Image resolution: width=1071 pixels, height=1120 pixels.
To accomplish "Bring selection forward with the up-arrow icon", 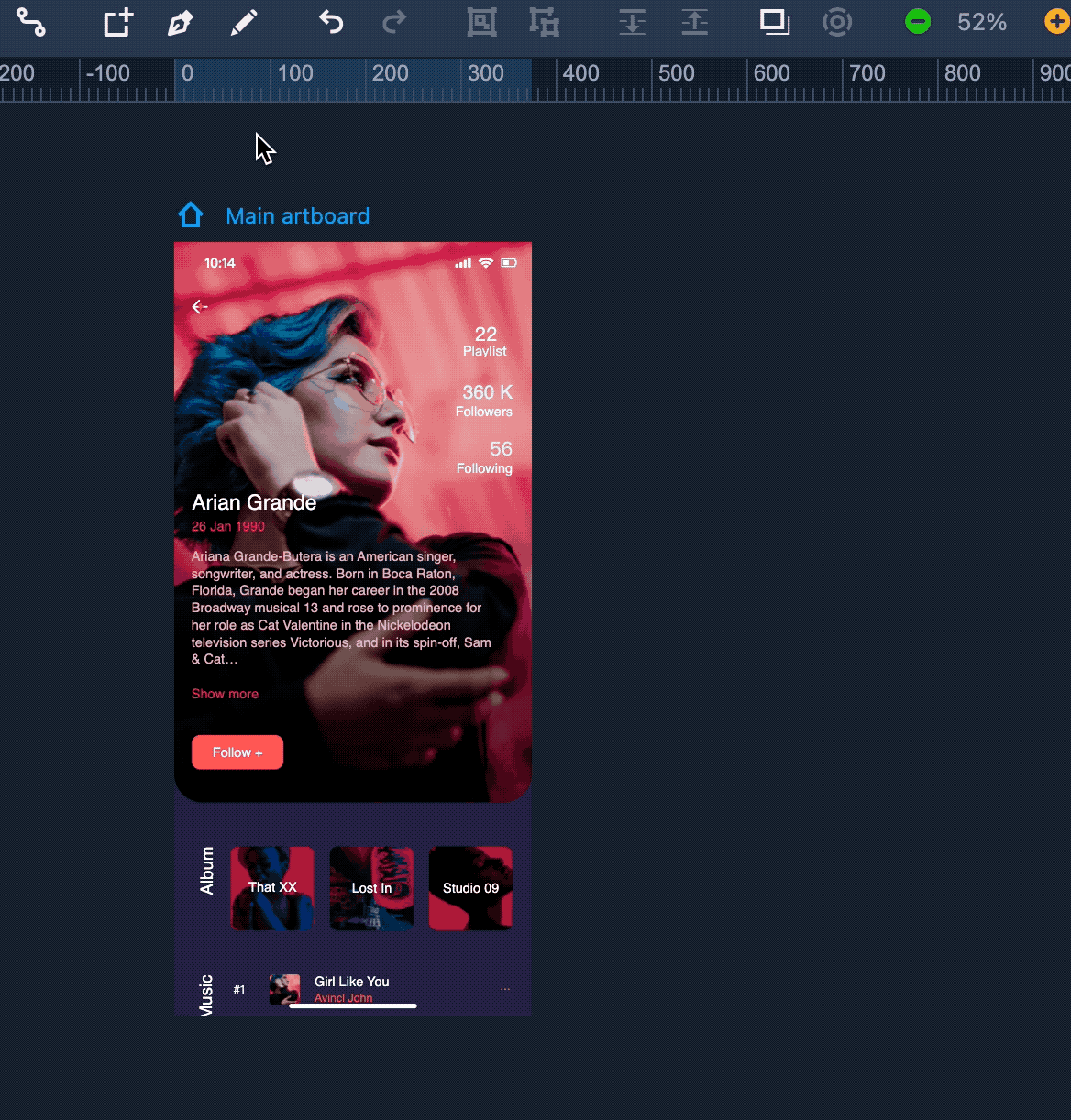I will (x=695, y=22).
